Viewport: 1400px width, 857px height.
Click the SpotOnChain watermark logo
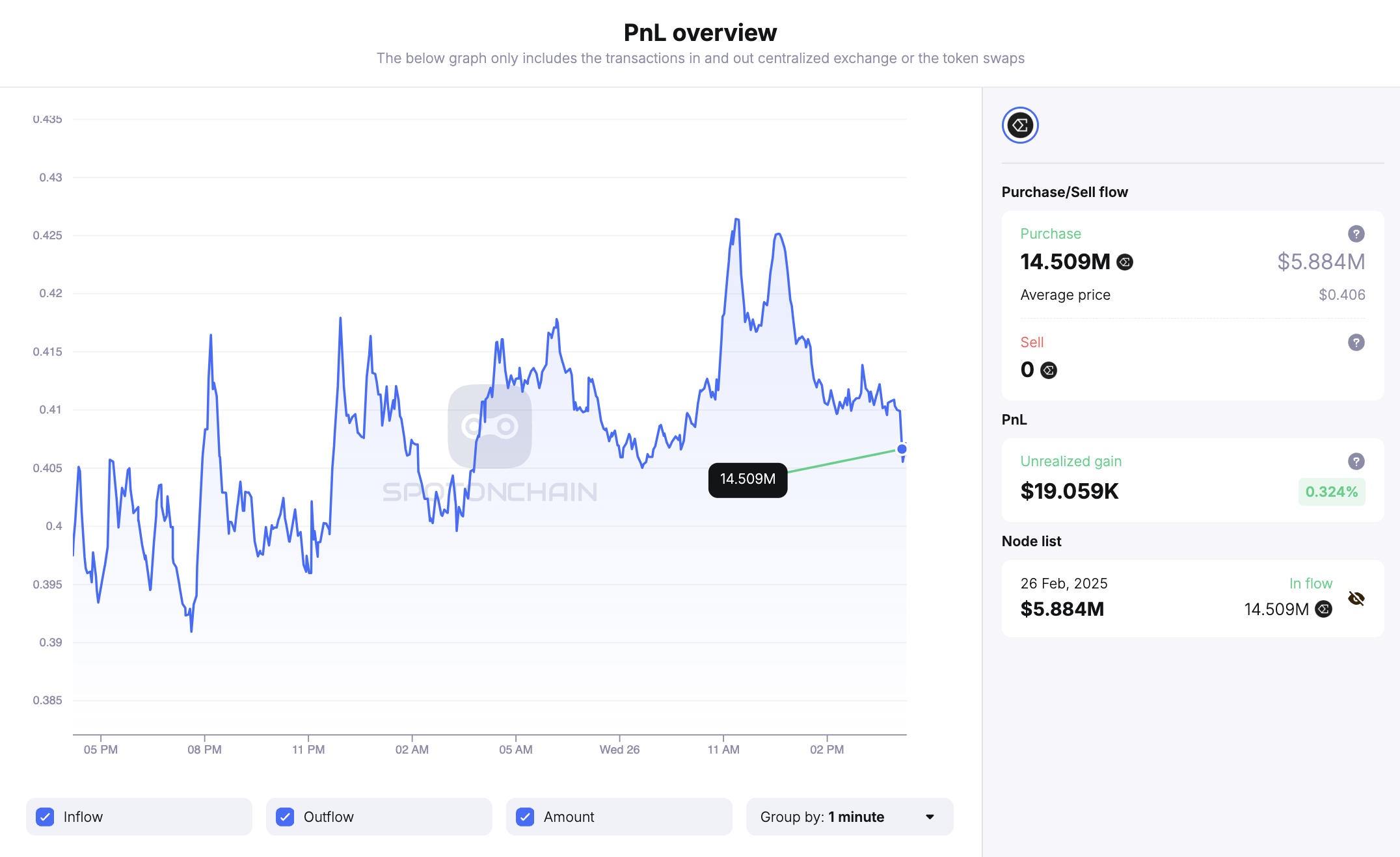[x=490, y=426]
